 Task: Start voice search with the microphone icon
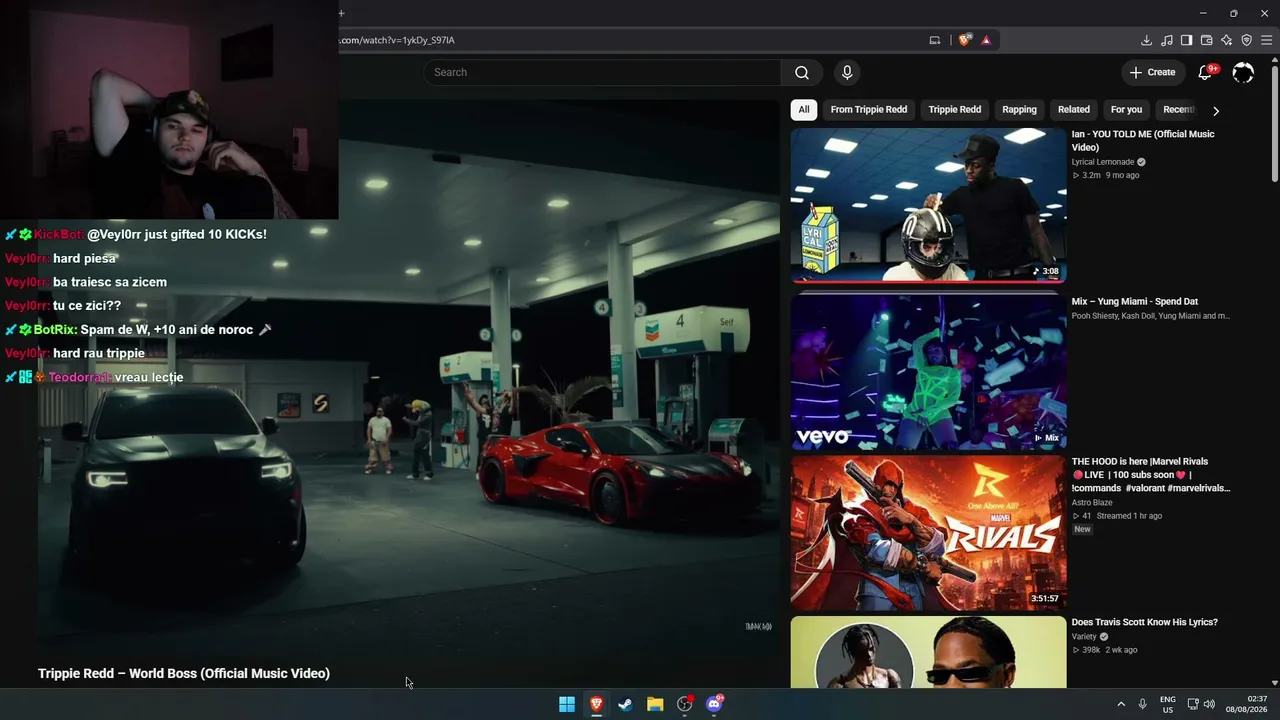coord(847,72)
